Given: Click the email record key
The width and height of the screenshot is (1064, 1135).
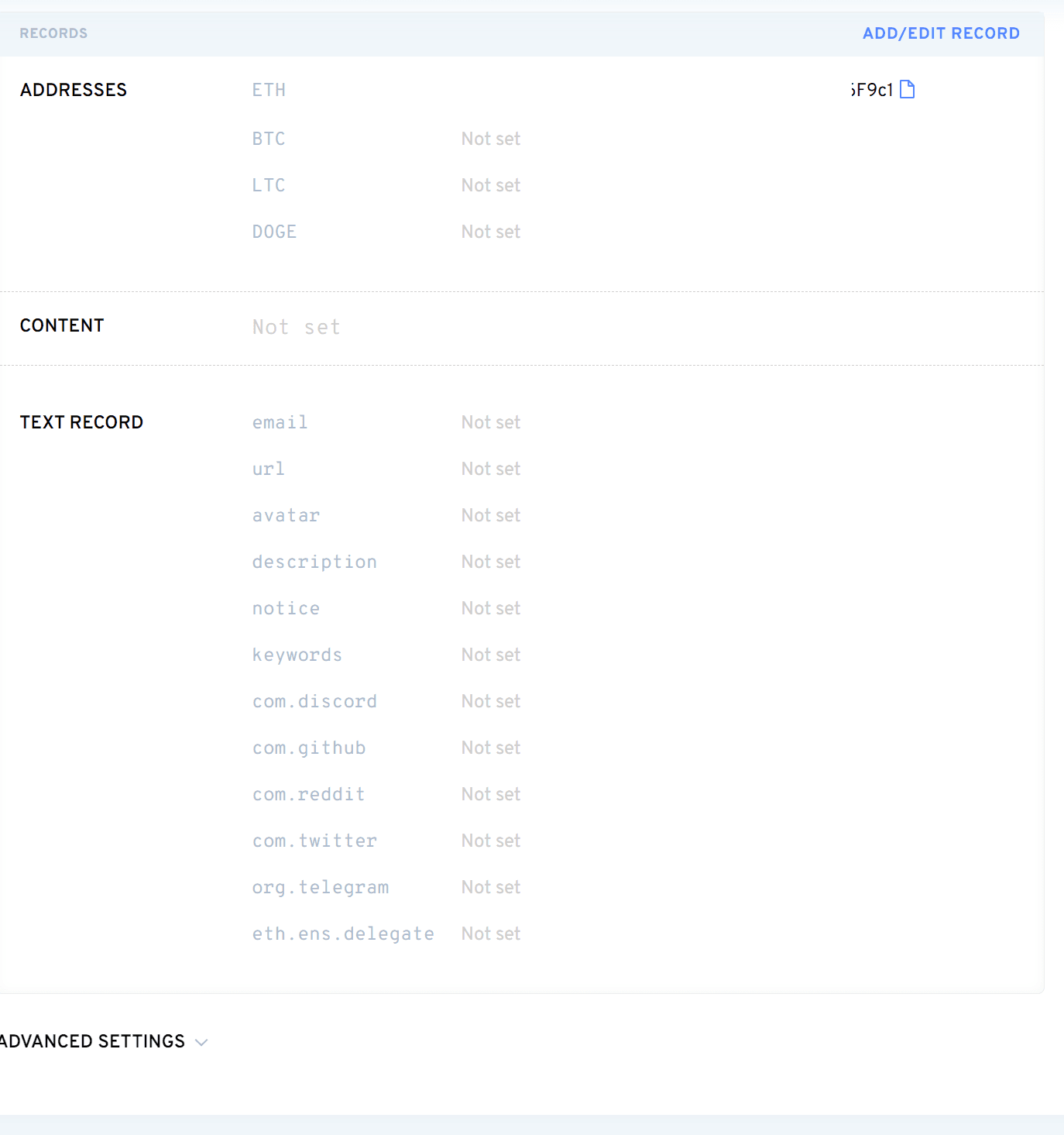Looking at the screenshot, I should tap(280, 422).
